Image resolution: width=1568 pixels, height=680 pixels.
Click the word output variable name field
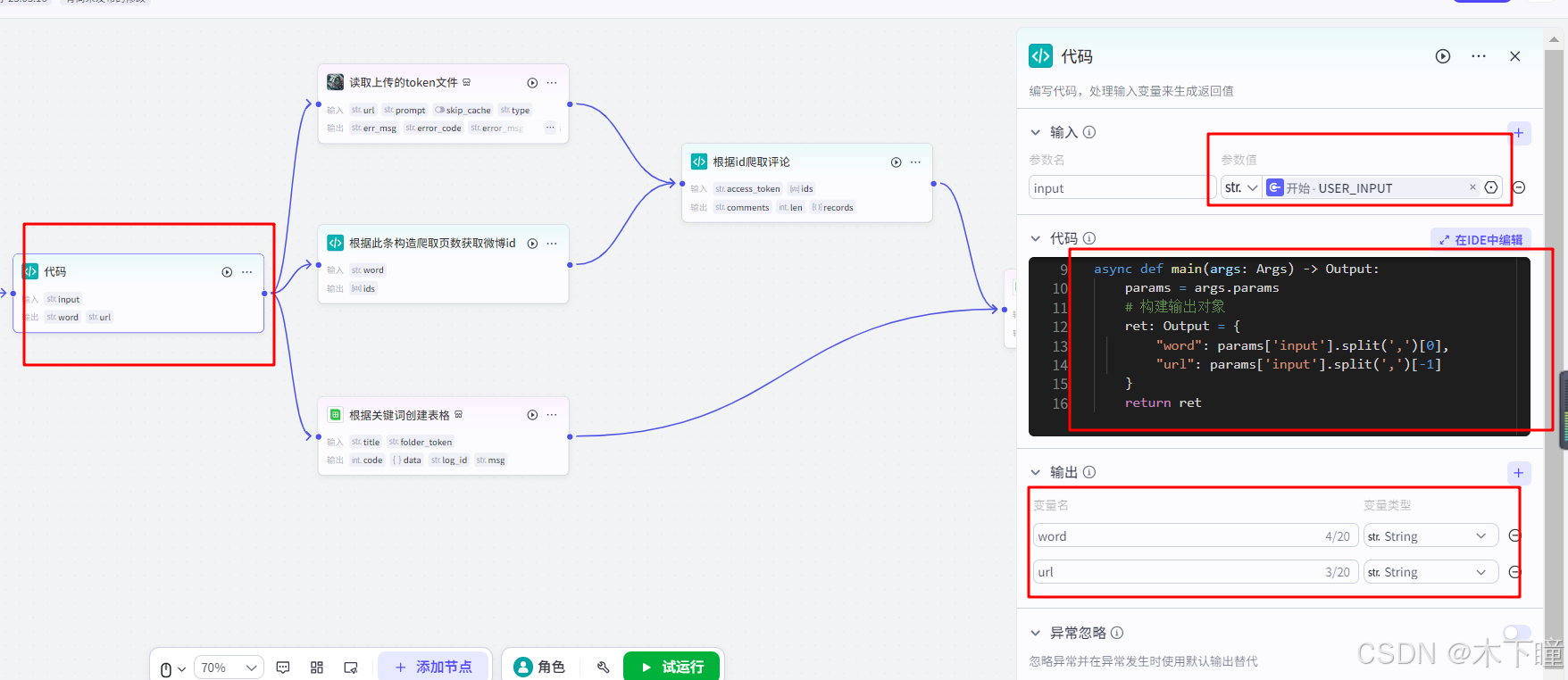1196,535
